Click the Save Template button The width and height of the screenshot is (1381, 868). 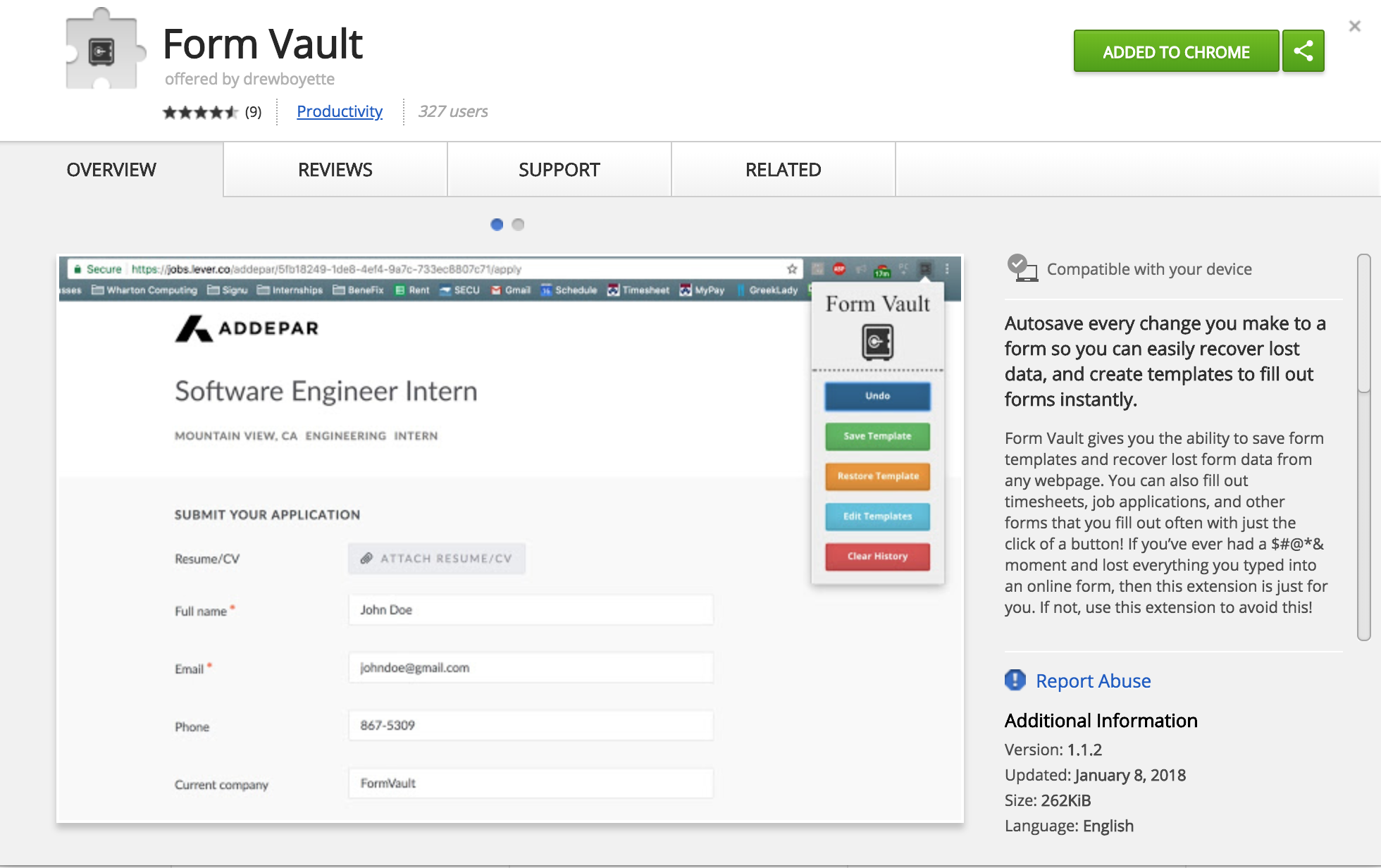click(x=878, y=436)
